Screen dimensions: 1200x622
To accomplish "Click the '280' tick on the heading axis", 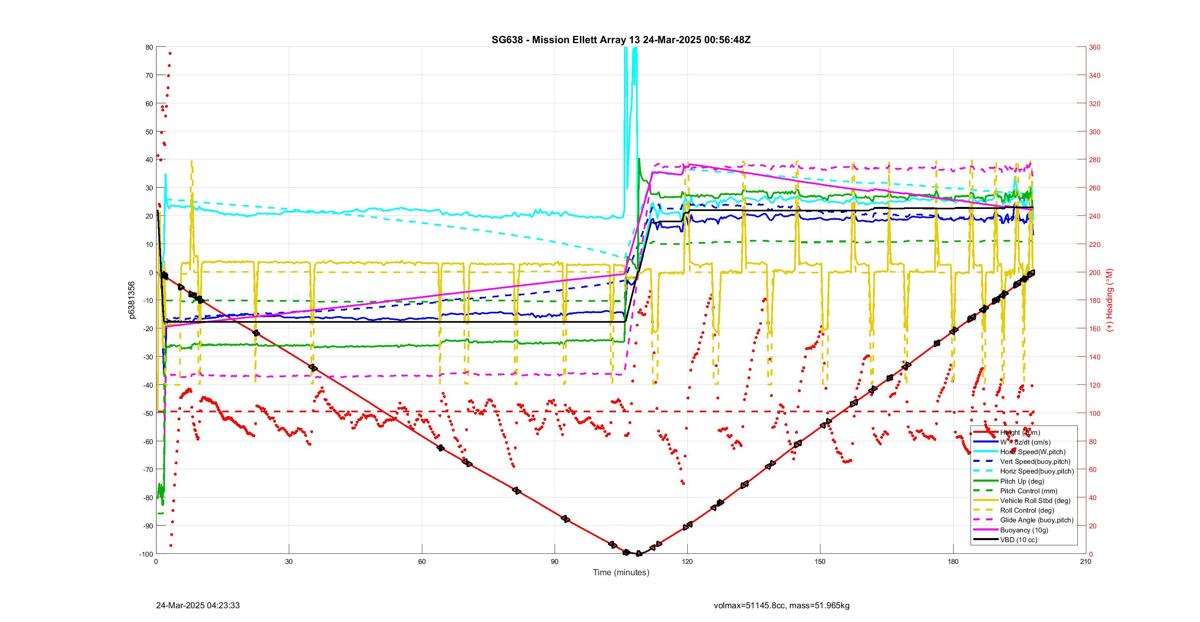I will click(1095, 160).
